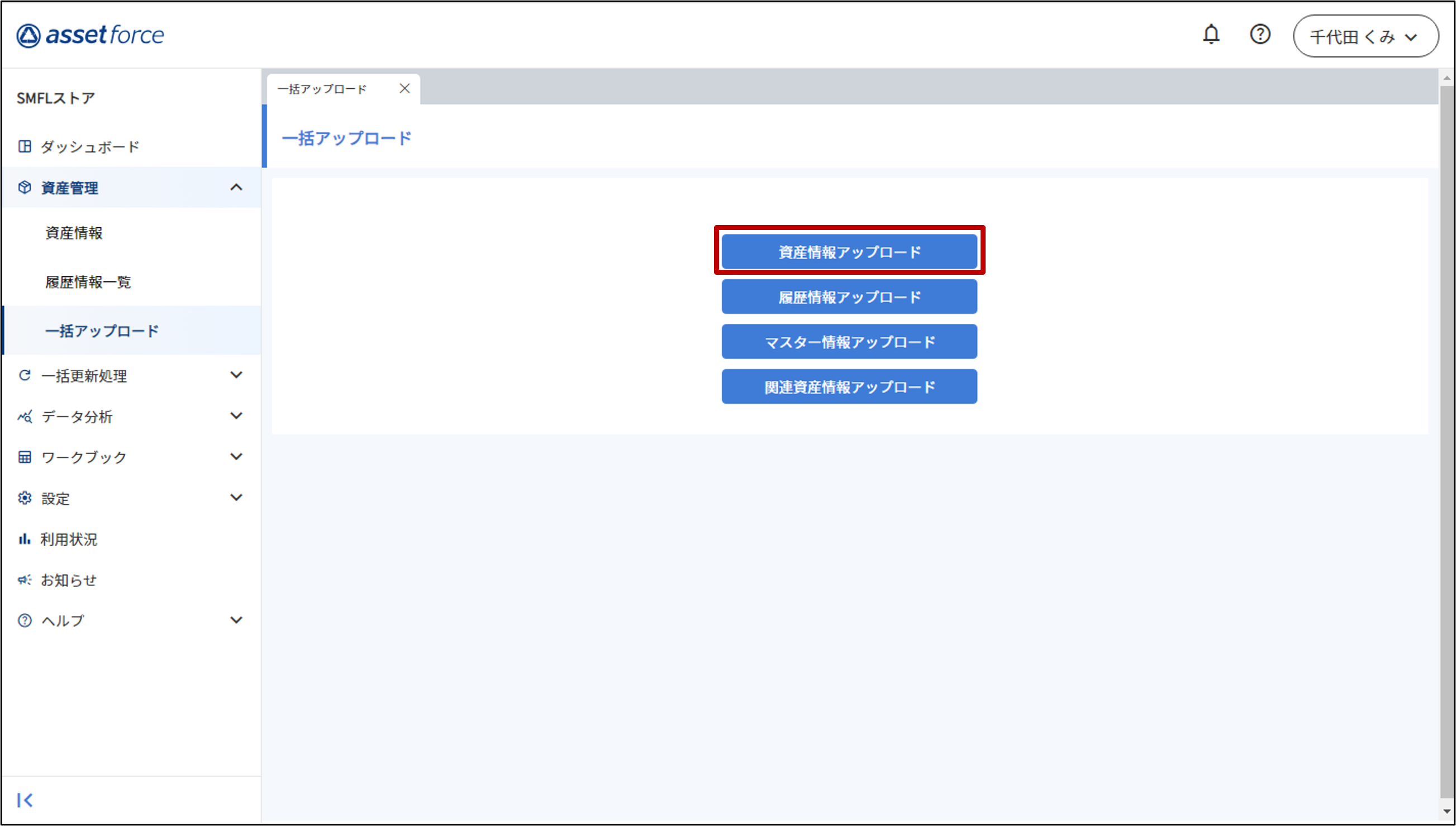Click the asset force logo
The image size is (1456, 826).
90,35
